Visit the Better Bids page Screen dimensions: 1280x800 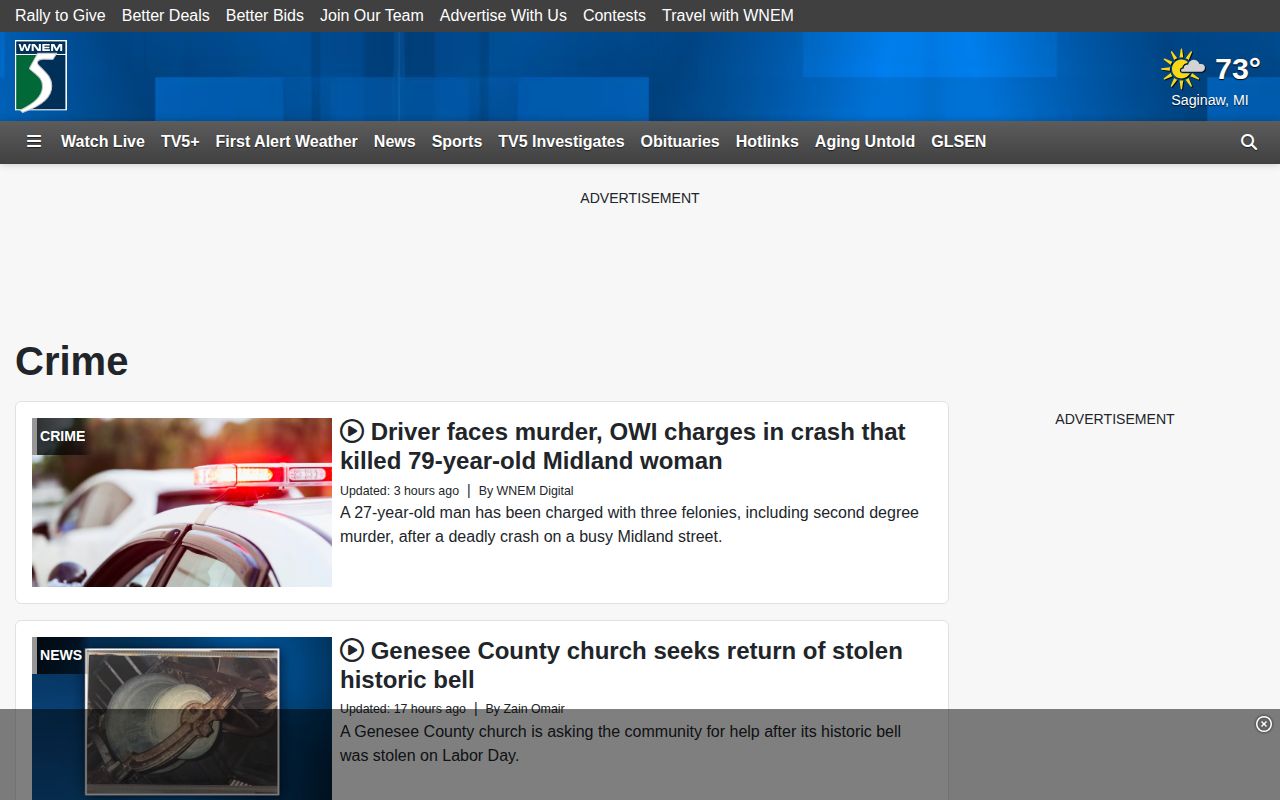click(x=265, y=15)
